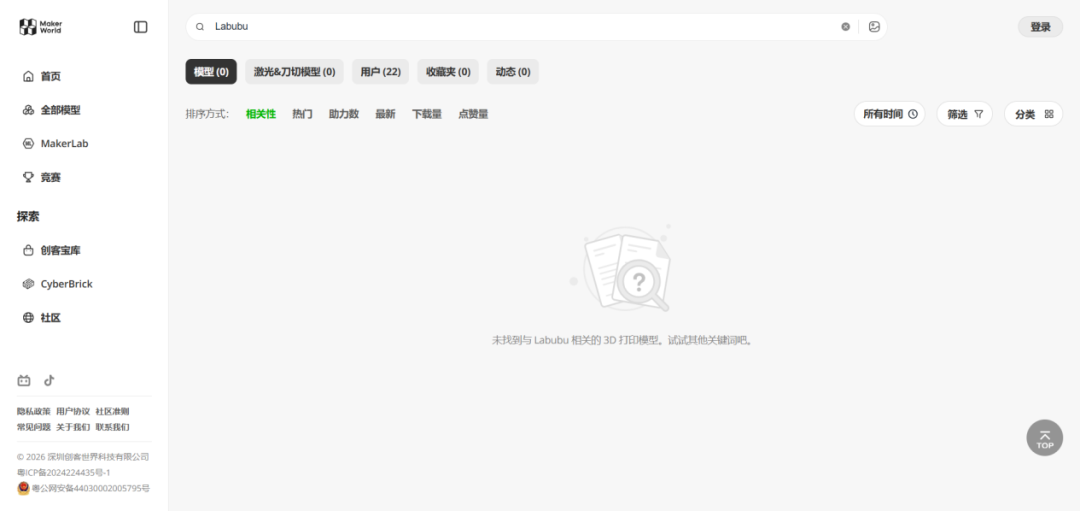The image size is (1080, 511).
Task: Open the 隐私政策 privacy policy link
Action: [33, 411]
